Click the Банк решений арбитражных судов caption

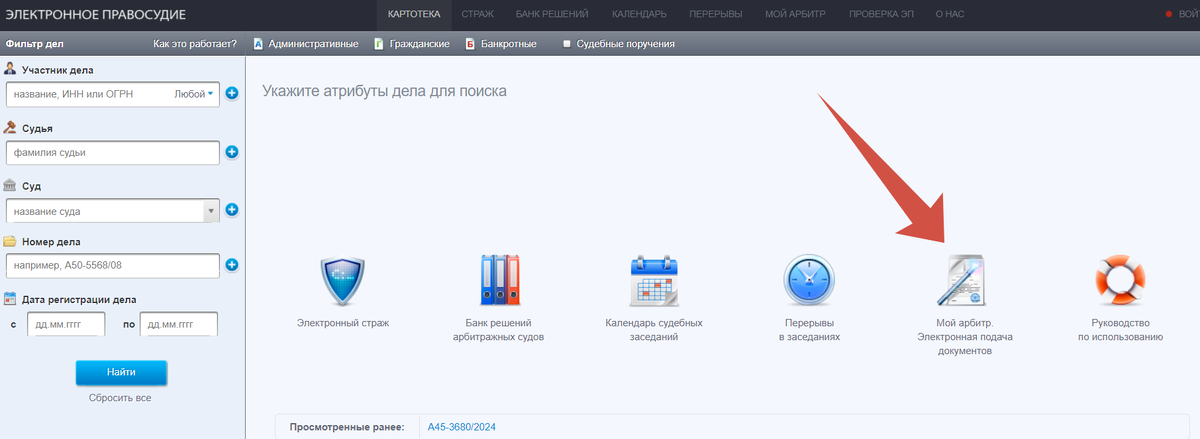(498, 330)
